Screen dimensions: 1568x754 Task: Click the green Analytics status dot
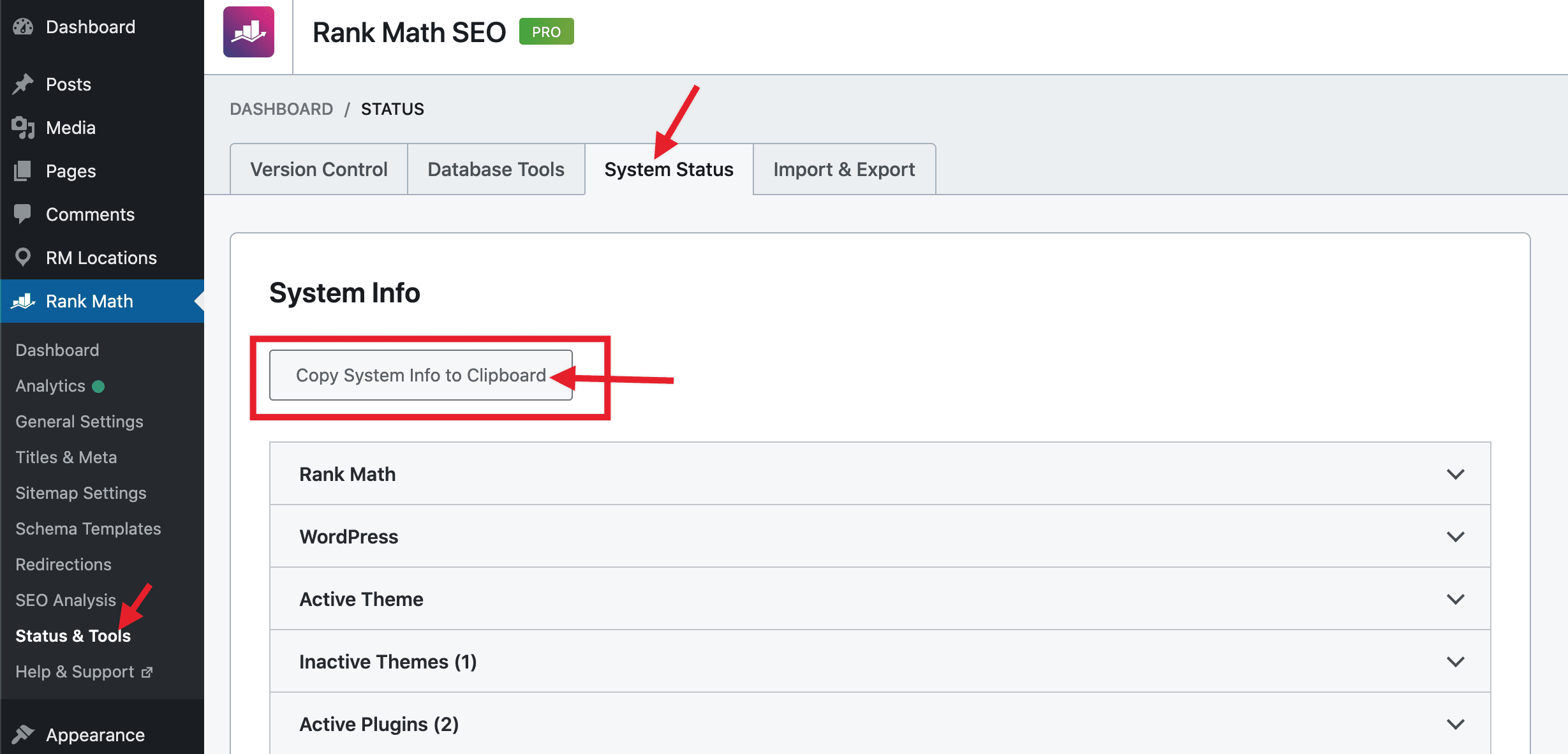point(98,387)
